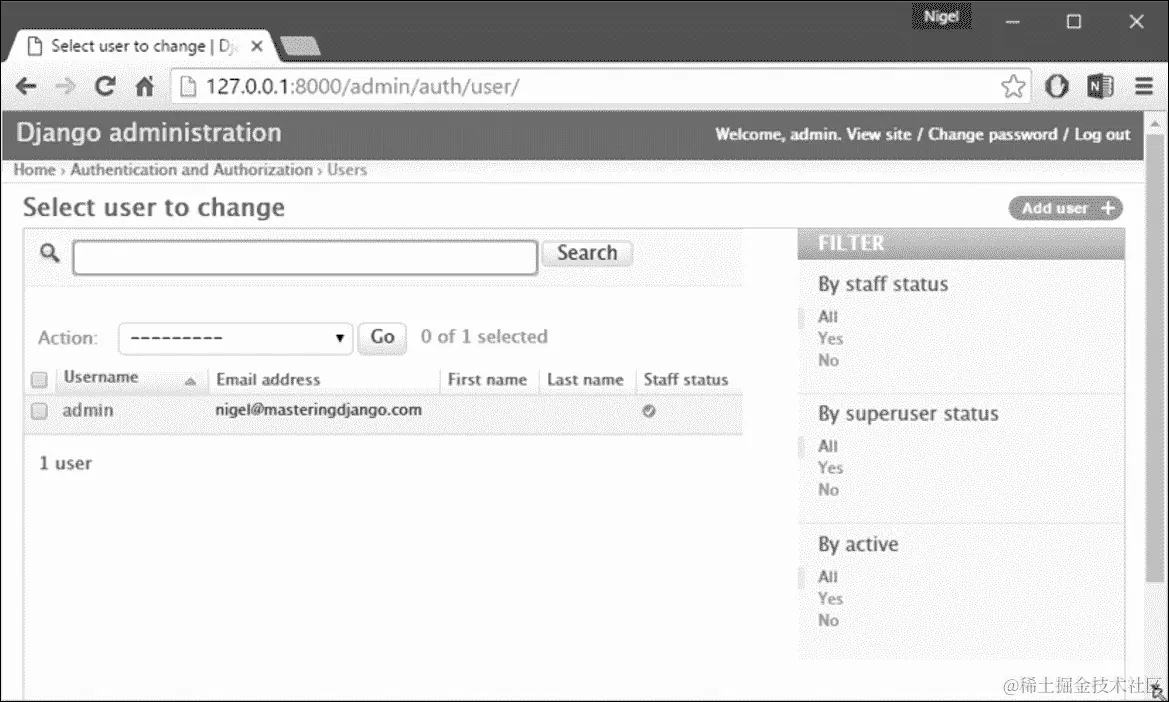1169x702 pixels.
Task: Click the '1 user' count text
Action: (x=66, y=464)
